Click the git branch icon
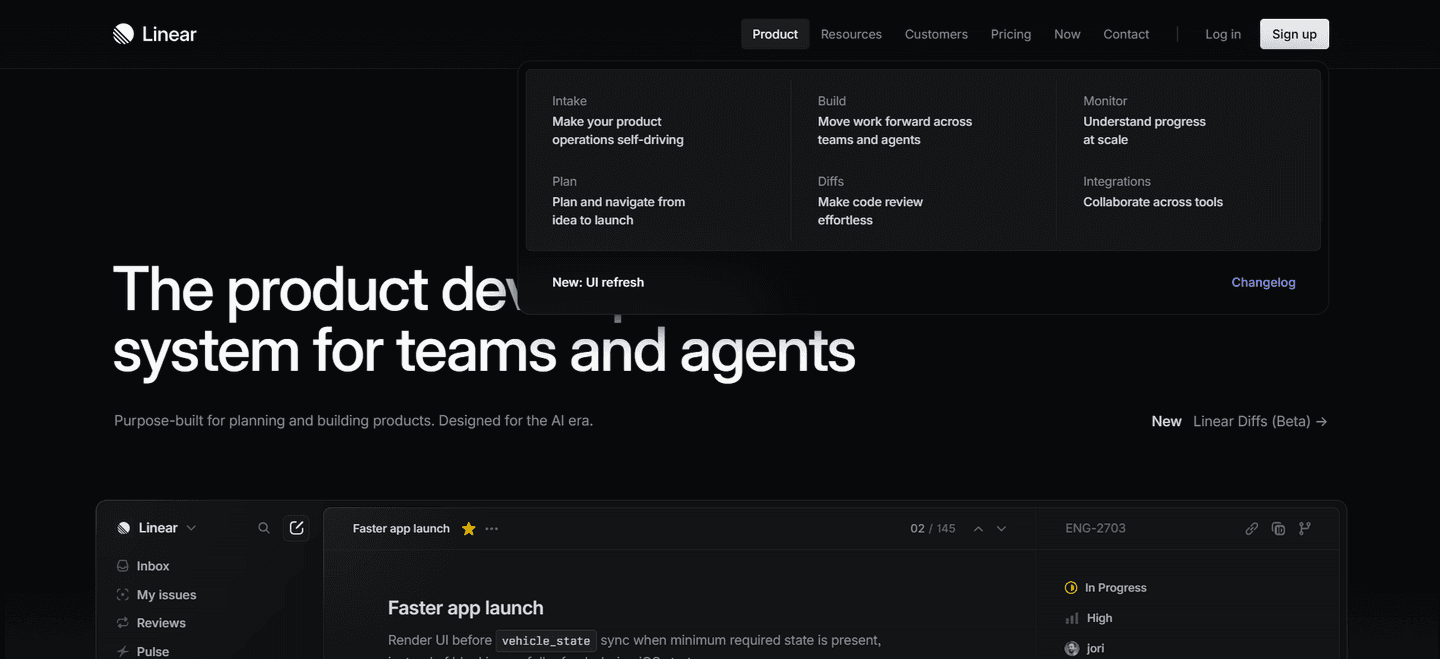This screenshot has width=1440, height=659. tap(1304, 529)
